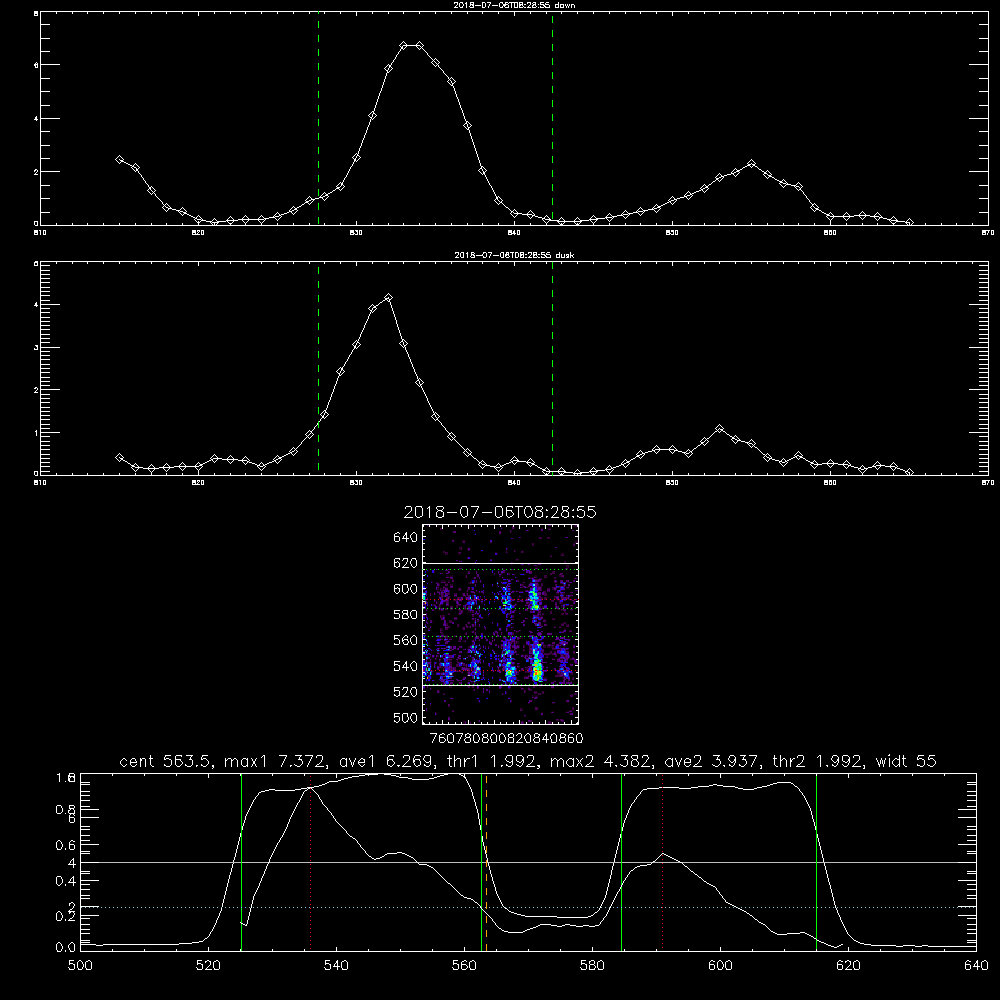Click the solid green line at 615 in the bottom plot
Screen dimensions: 1000x1000
816,862
